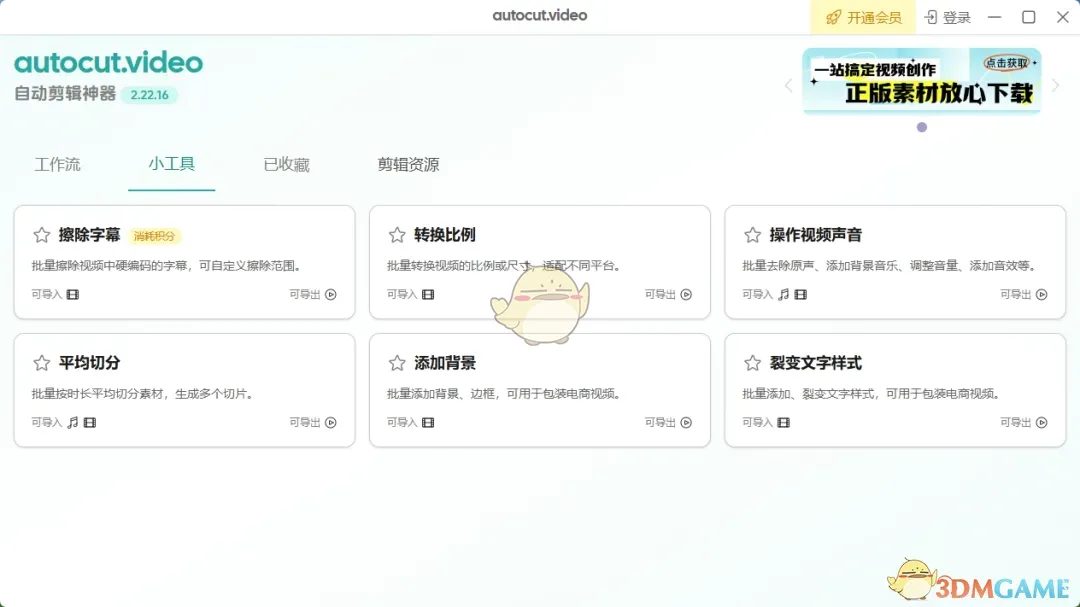Click the star icon beside 平均切分
This screenshot has width=1080, height=607.
click(x=41, y=363)
